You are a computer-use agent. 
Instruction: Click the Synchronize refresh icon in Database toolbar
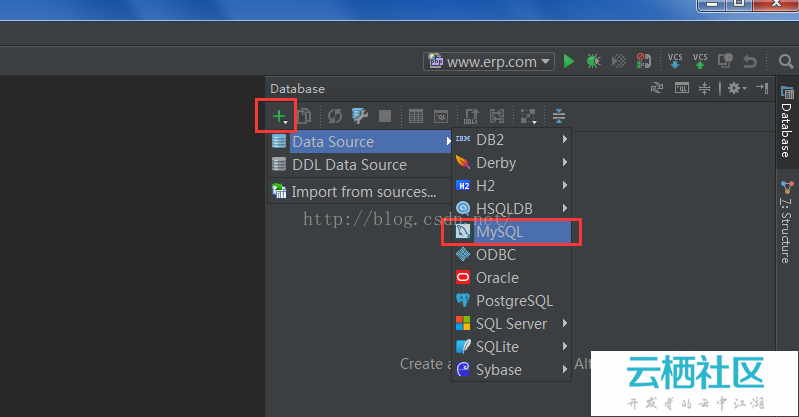[x=335, y=116]
